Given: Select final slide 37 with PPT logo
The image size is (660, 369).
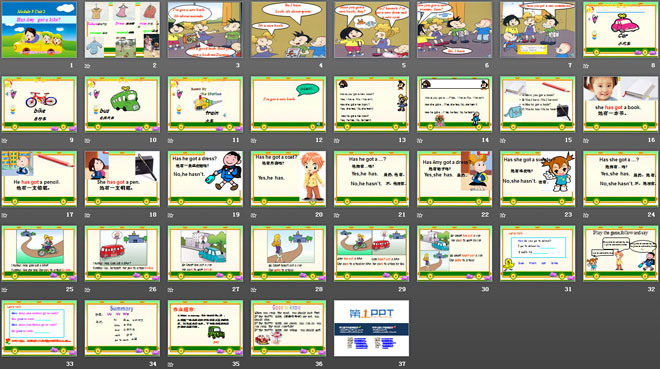Looking at the screenshot, I should tap(371, 328).
